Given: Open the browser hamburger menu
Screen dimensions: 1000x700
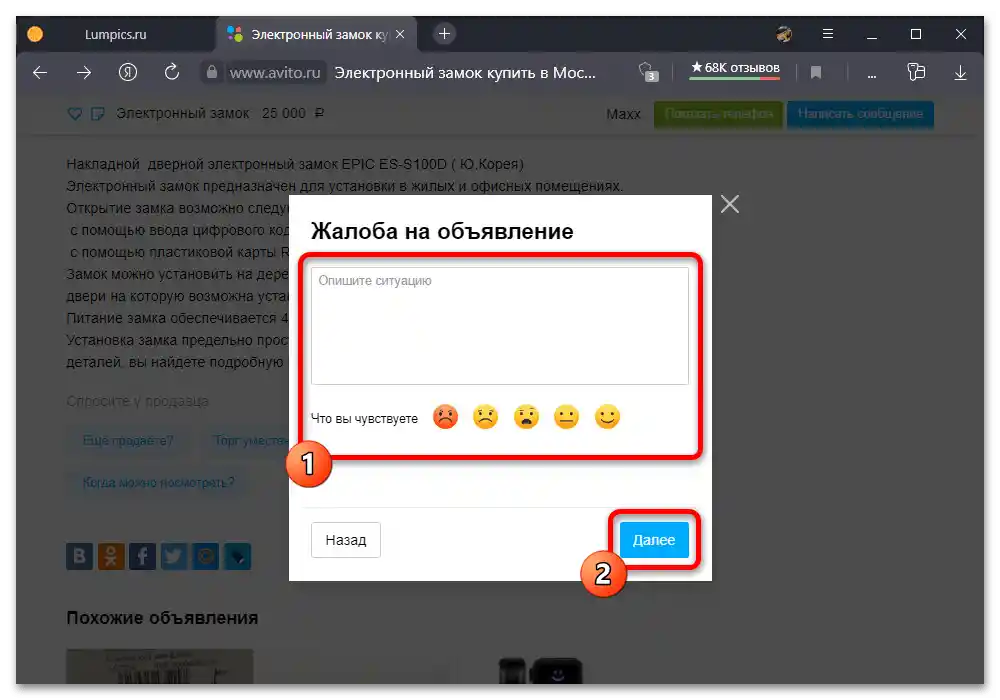Looking at the screenshot, I should tap(828, 33).
